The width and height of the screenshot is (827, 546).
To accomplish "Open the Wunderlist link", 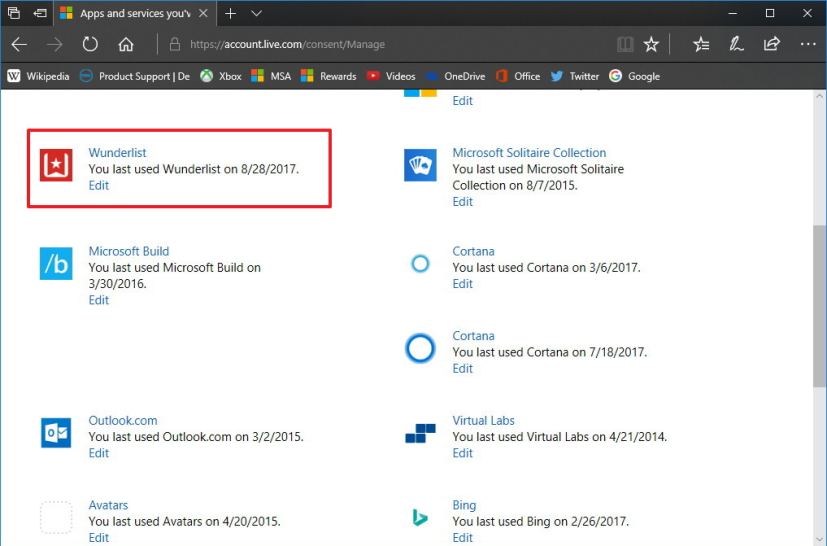I will [117, 152].
